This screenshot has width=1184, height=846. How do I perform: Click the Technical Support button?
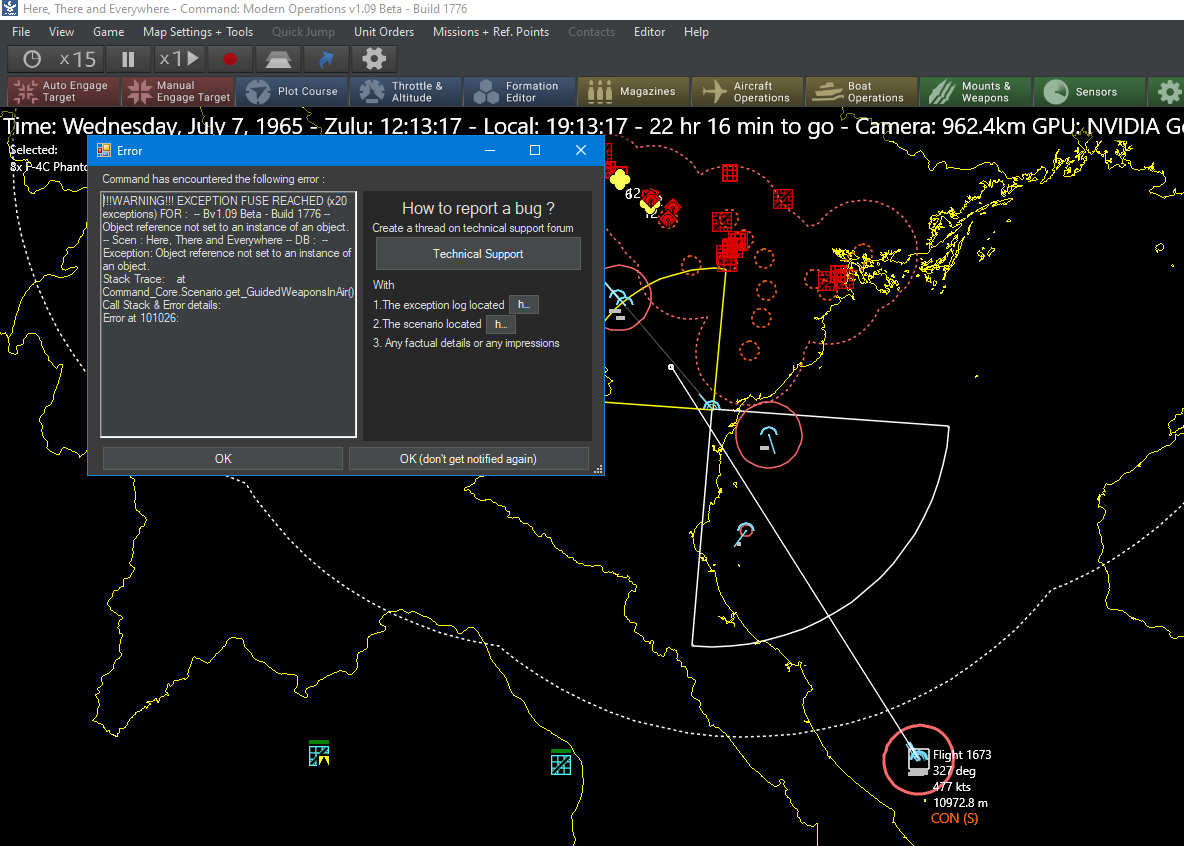[x=478, y=254]
